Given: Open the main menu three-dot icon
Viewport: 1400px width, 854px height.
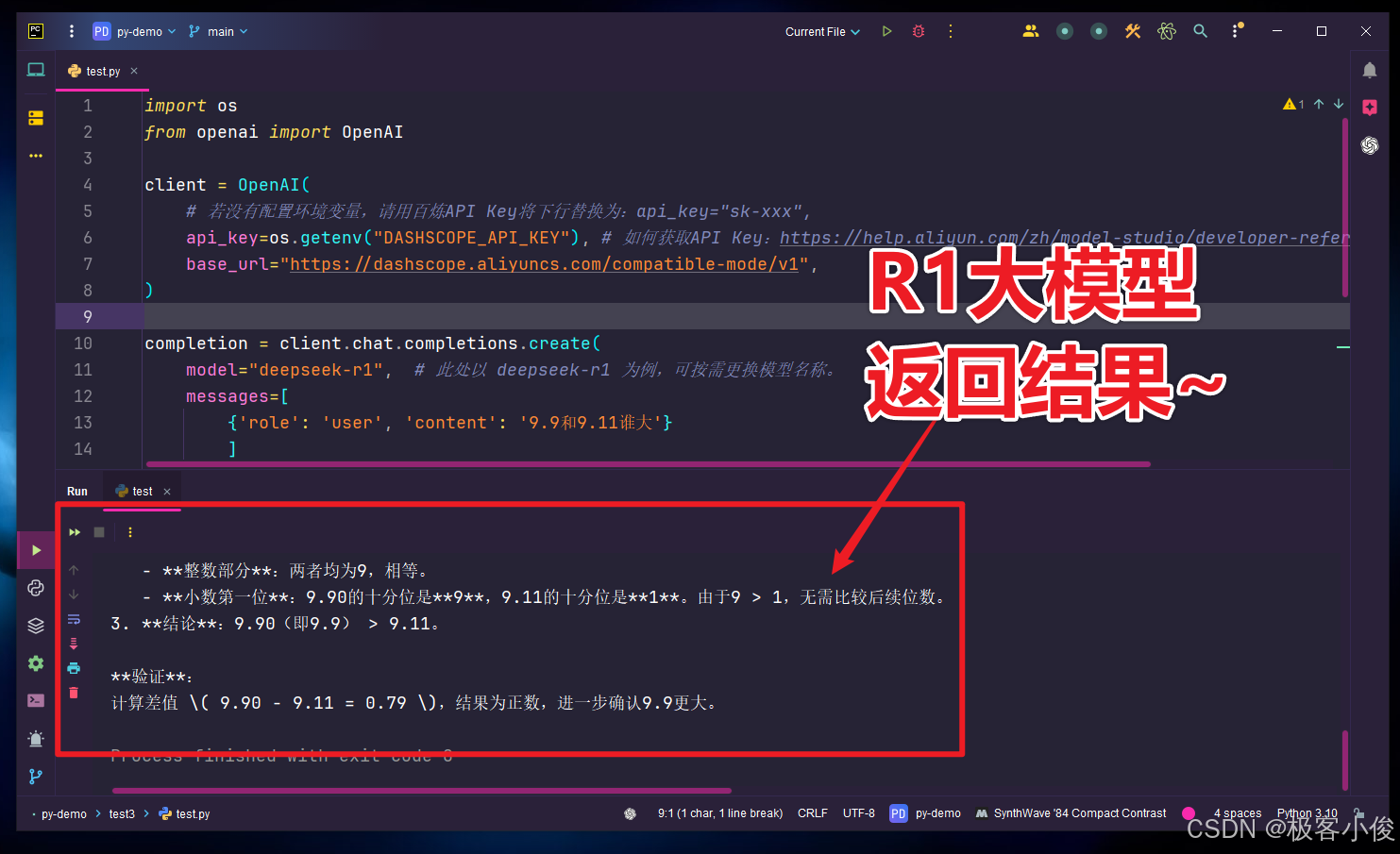Looking at the screenshot, I should (x=72, y=31).
